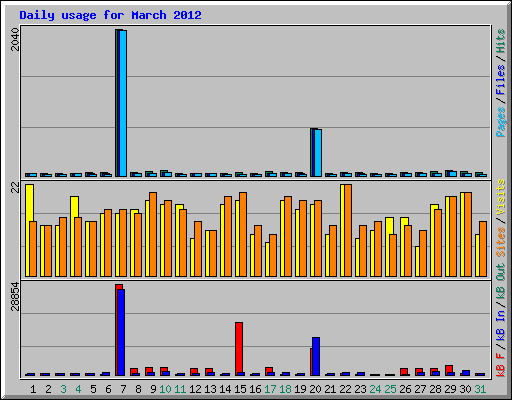Click the orange sites bar for day 22

tap(348, 230)
